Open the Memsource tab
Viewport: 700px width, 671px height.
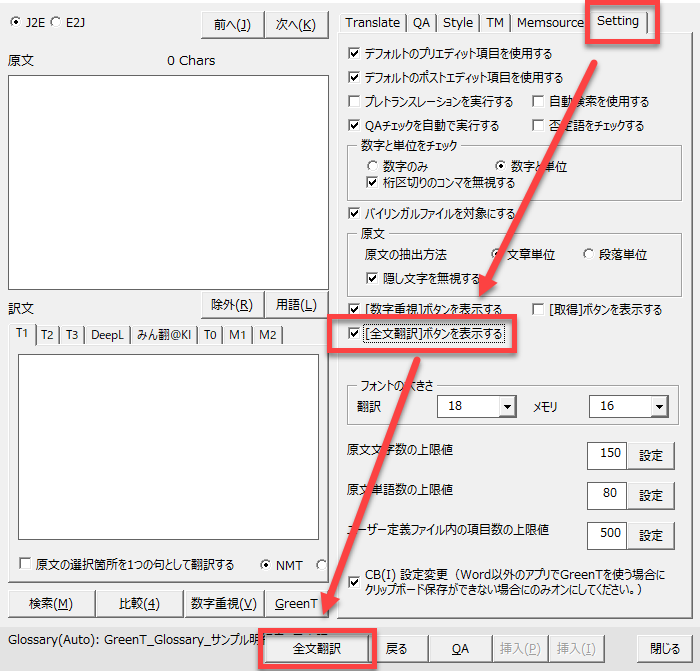click(x=549, y=23)
